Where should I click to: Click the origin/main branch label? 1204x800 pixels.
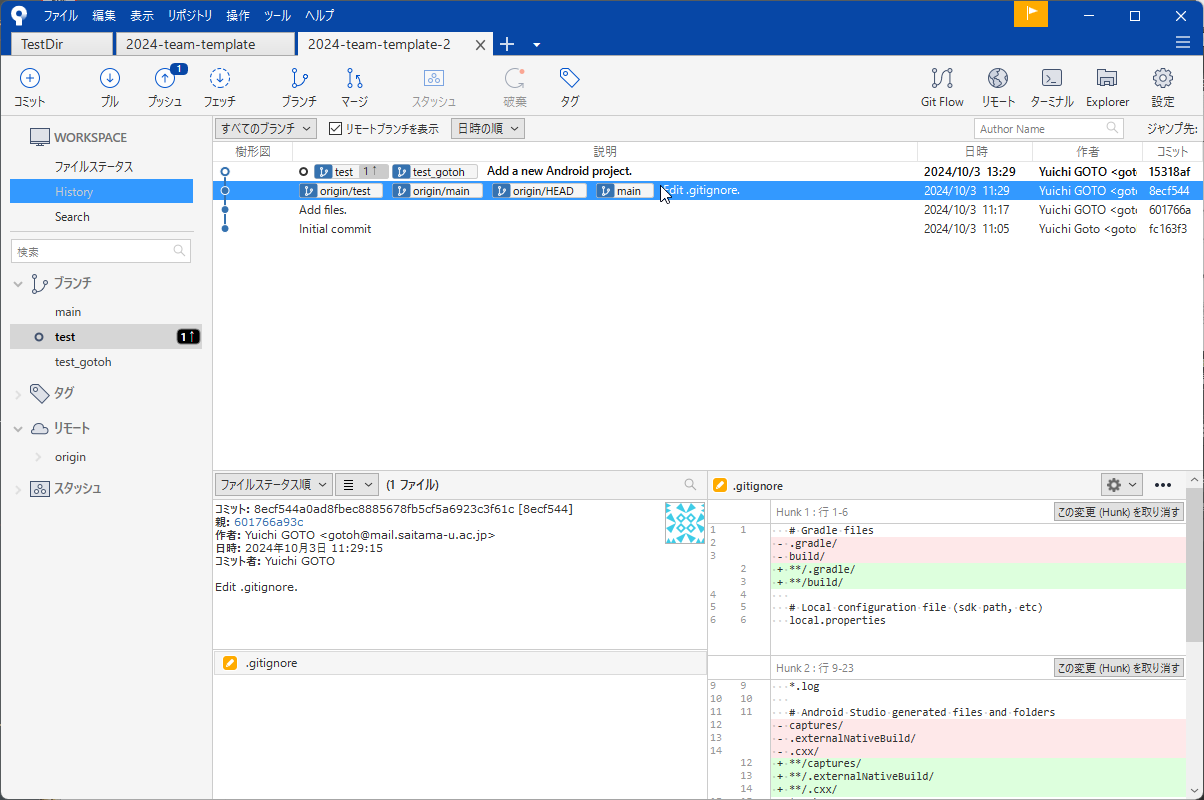pyautogui.click(x=437, y=191)
